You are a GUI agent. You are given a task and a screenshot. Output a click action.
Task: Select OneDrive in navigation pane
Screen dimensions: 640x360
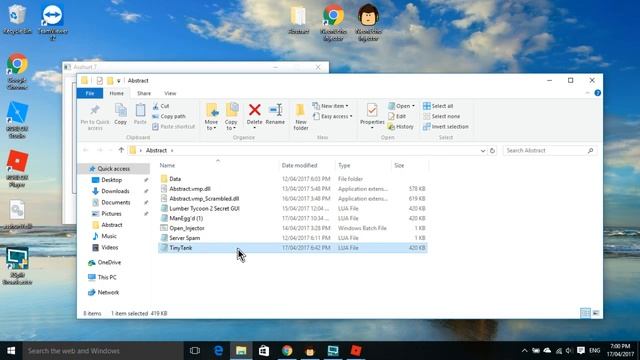tap(109, 262)
